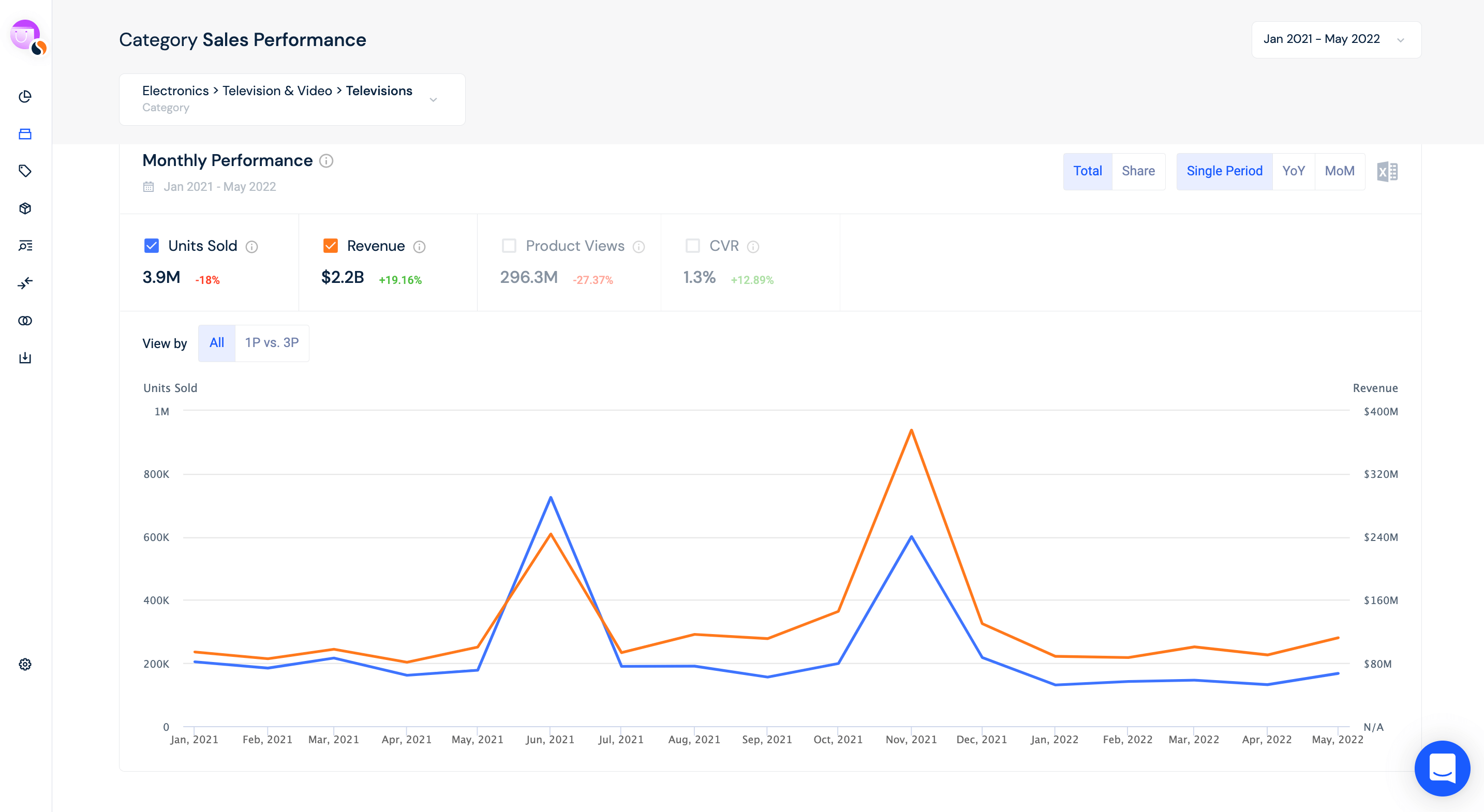Open the Jan 2021 – May 2022 date dropdown
Screen dimensions: 1484x812
click(1335, 39)
